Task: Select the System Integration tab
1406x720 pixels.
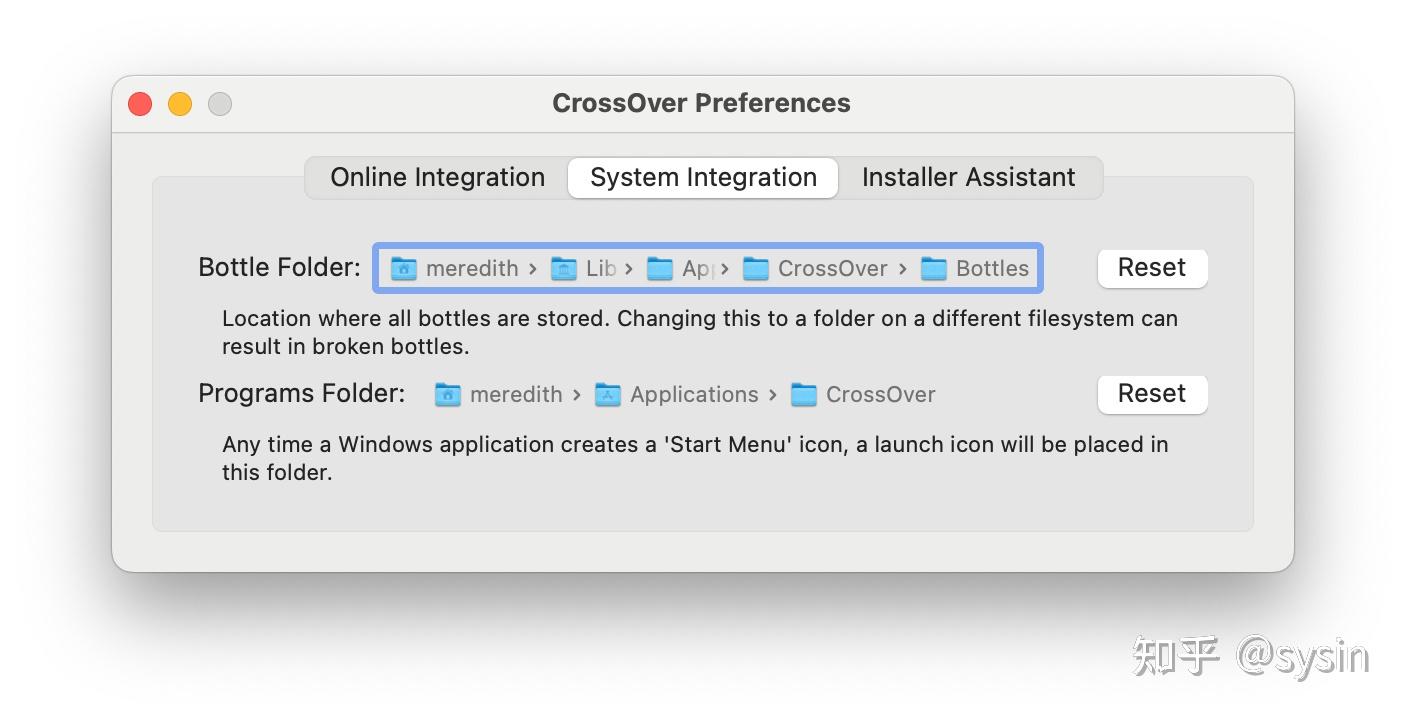Action: pos(702,177)
